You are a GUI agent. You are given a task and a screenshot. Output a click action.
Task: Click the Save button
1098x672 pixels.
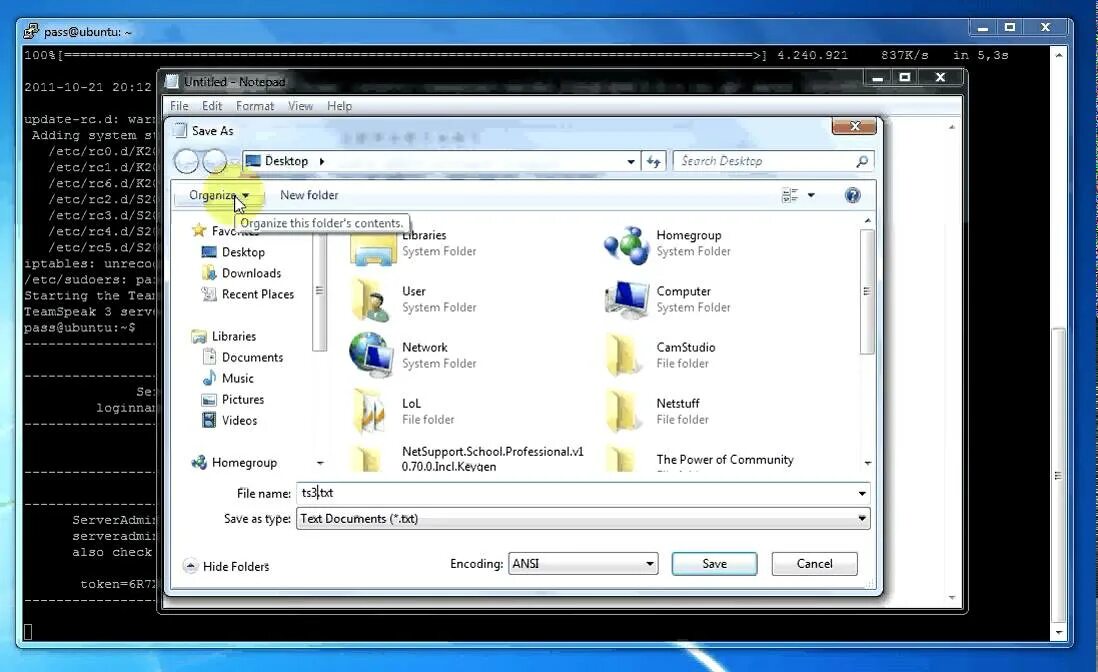pos(714,564)
